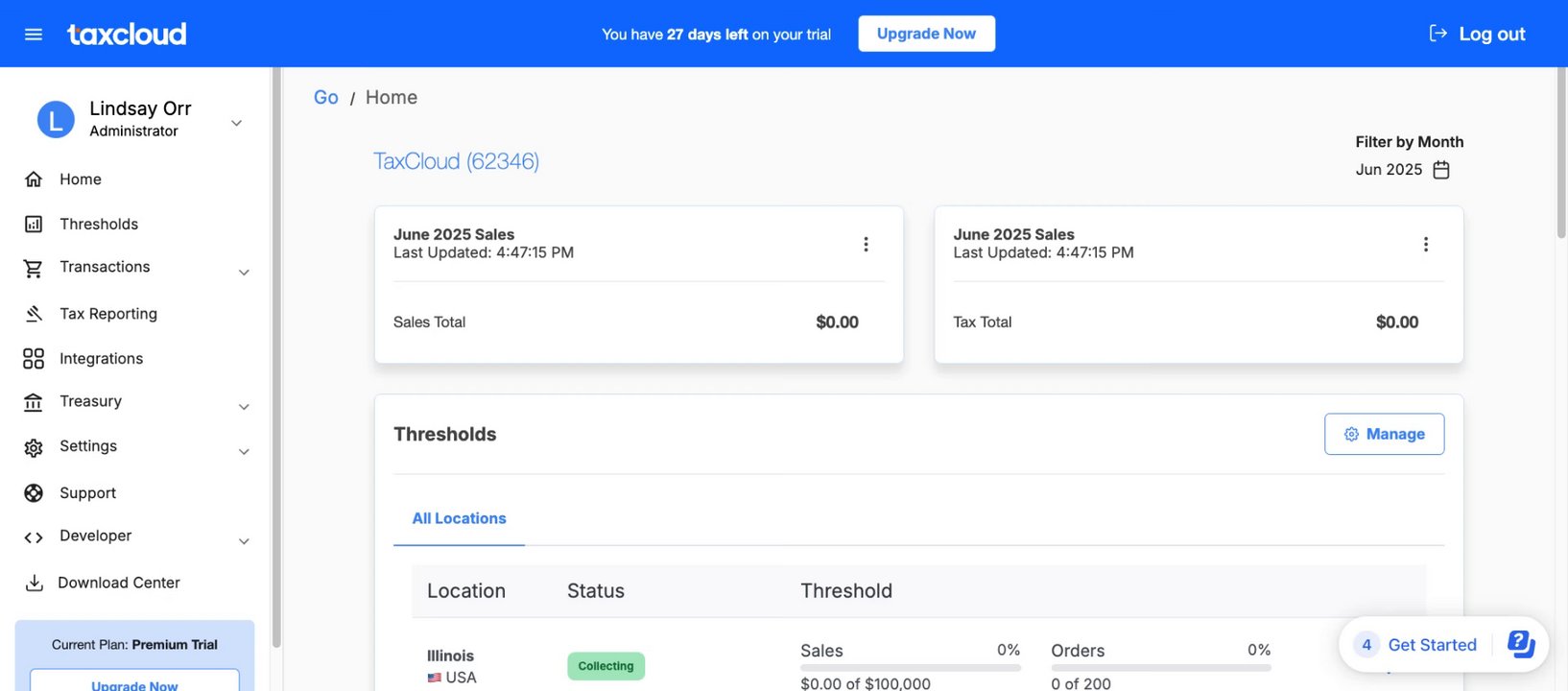
Task: Expand the Transactions submenu chevron
Action: [244, 273]
